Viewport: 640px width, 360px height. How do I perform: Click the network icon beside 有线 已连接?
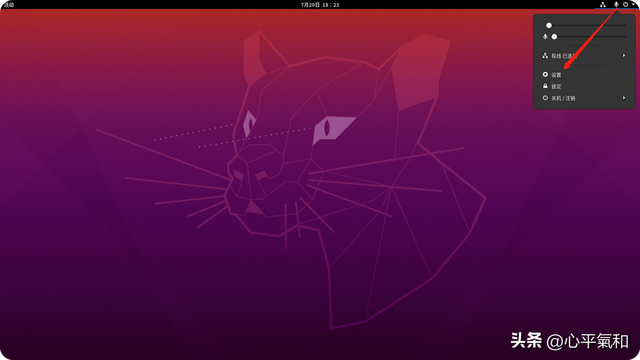(x=545, y=56)
